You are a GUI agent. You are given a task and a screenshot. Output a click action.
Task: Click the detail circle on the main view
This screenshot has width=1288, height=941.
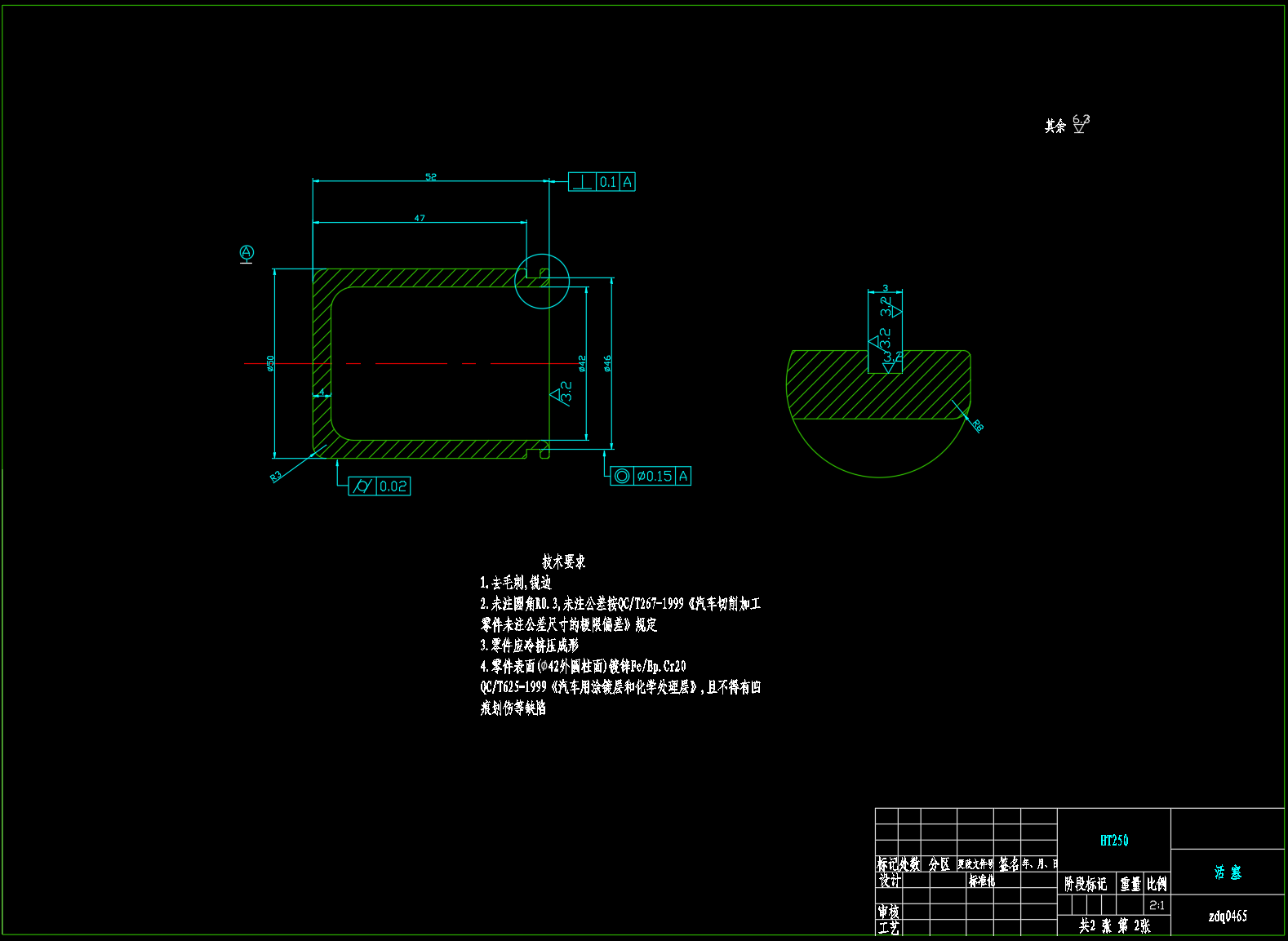(x=542, y=282)
